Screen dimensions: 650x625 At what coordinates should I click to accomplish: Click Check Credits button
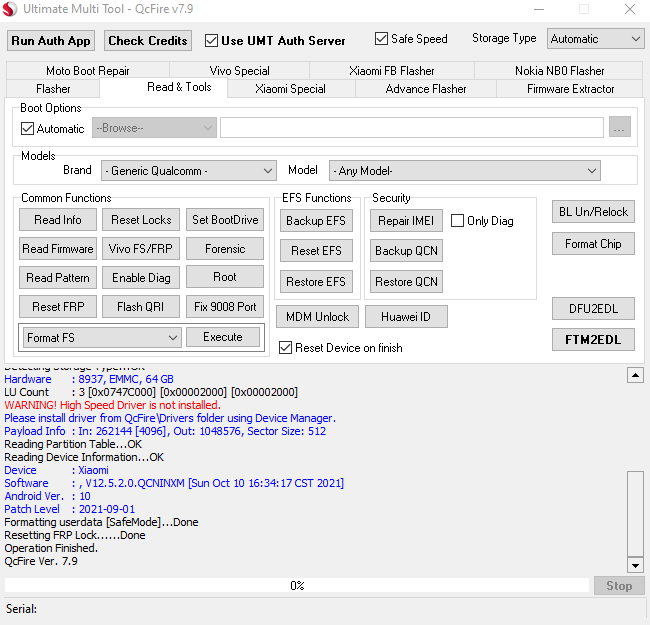pos(148,41)
